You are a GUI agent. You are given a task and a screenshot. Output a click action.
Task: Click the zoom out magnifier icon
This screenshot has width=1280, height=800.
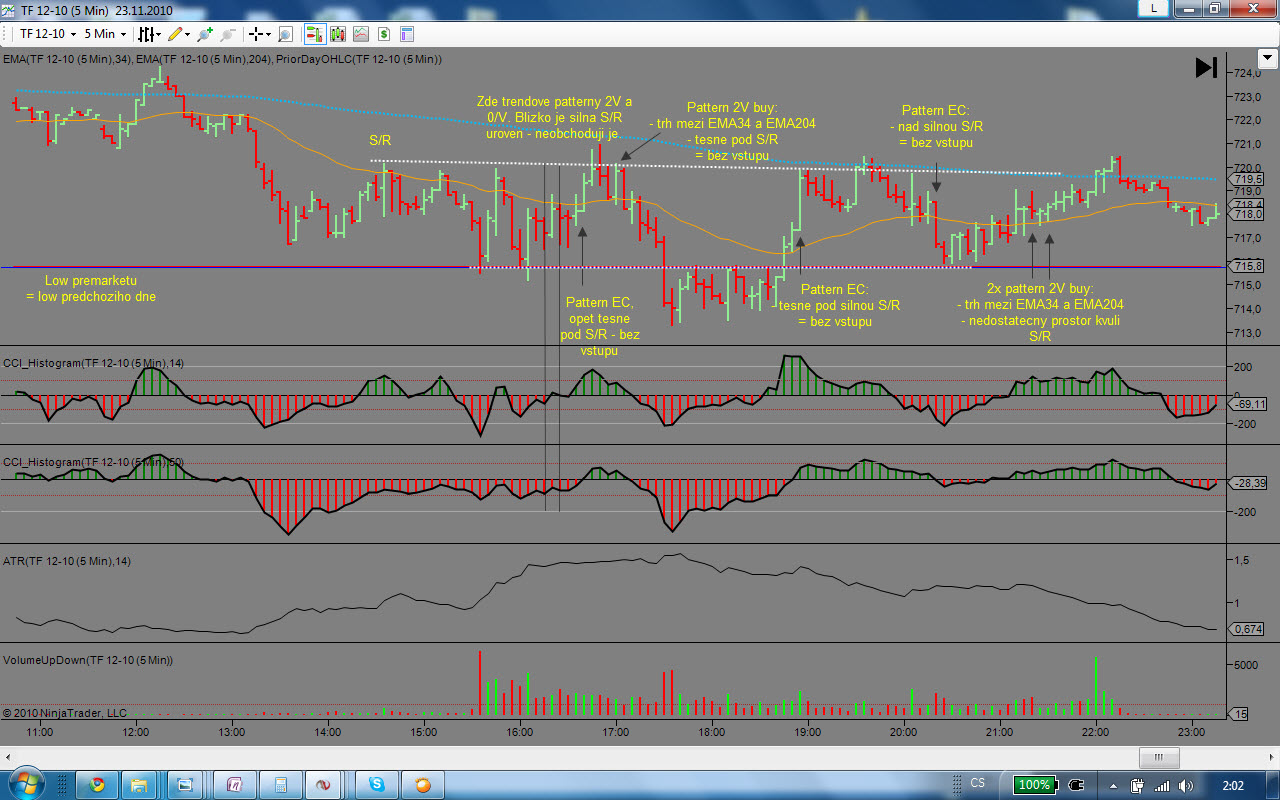pos(228,34)
